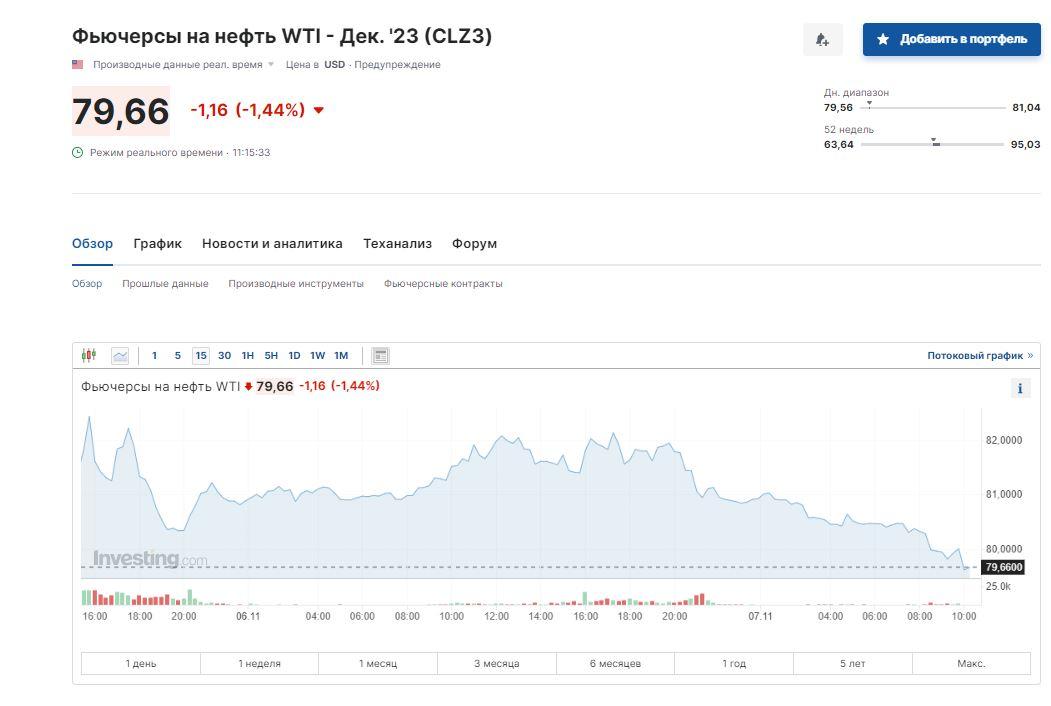
Task: Open Фьючерсные контракты sub-tab
Action: [443, 284]
